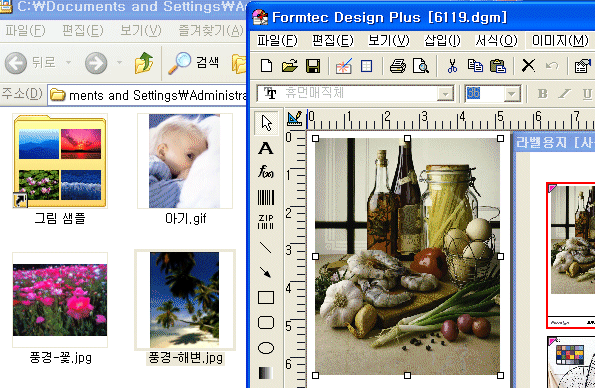Select the straight line tool
Image resolution: width=595 pixels, height=388 pixels.
(266, 248)
